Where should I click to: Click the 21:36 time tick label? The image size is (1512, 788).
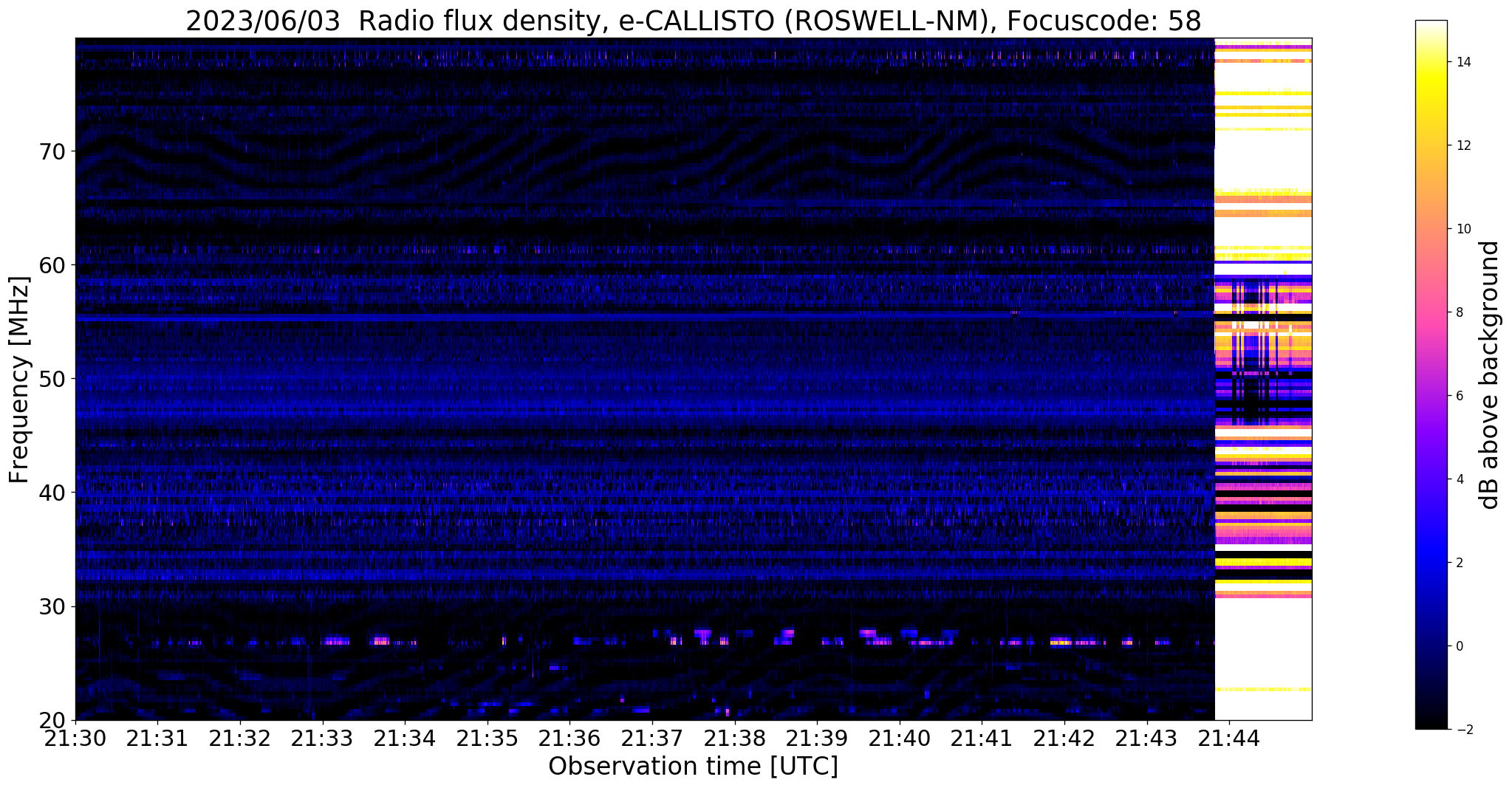click(x=569, y=737)
